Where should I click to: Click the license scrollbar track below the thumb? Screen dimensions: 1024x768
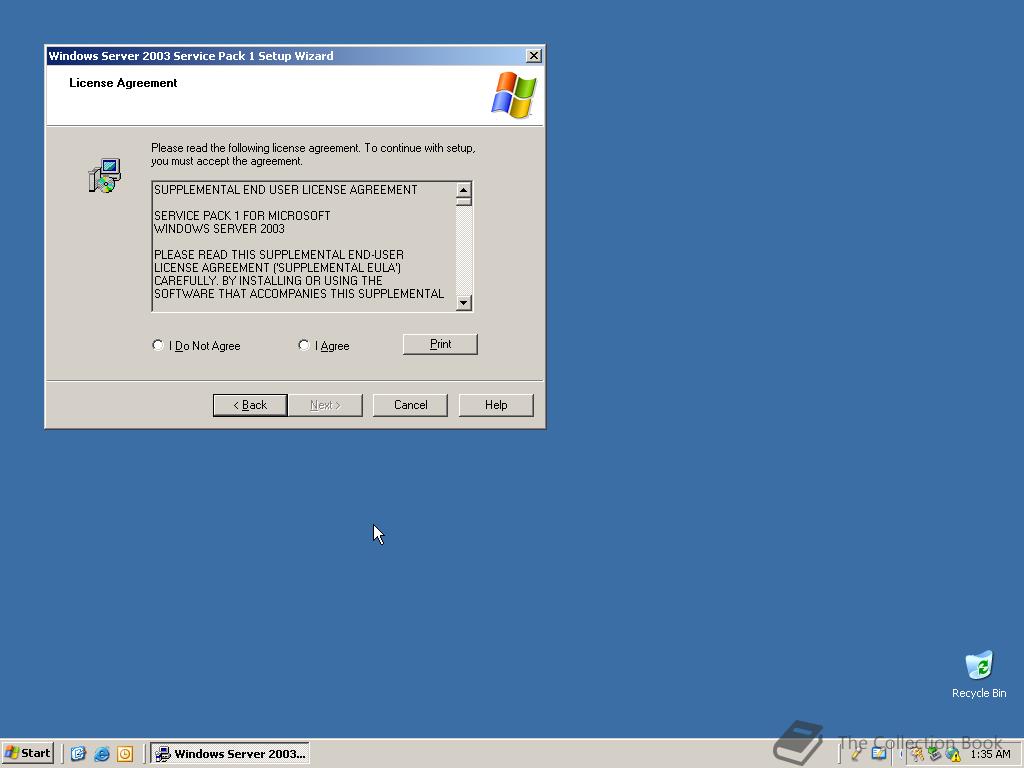point(464,251)
